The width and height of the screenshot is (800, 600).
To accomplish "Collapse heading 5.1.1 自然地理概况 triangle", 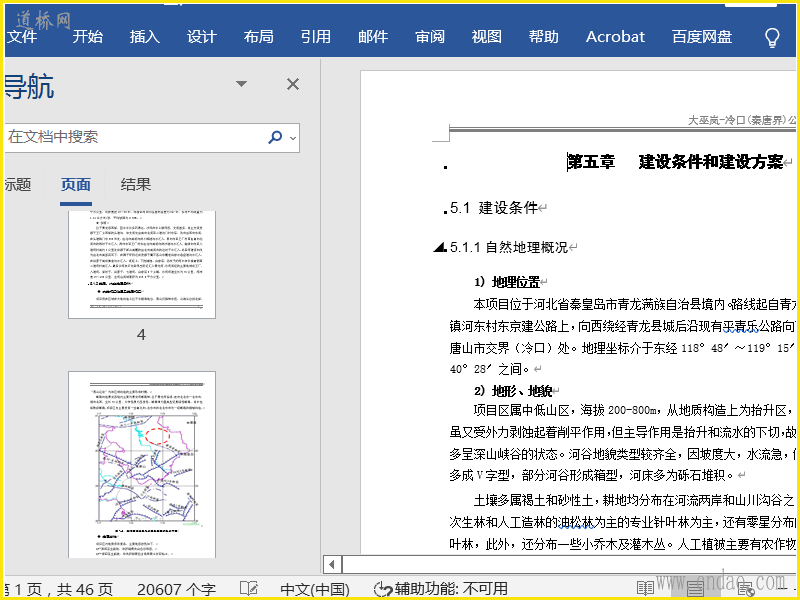I will (439, 248).
